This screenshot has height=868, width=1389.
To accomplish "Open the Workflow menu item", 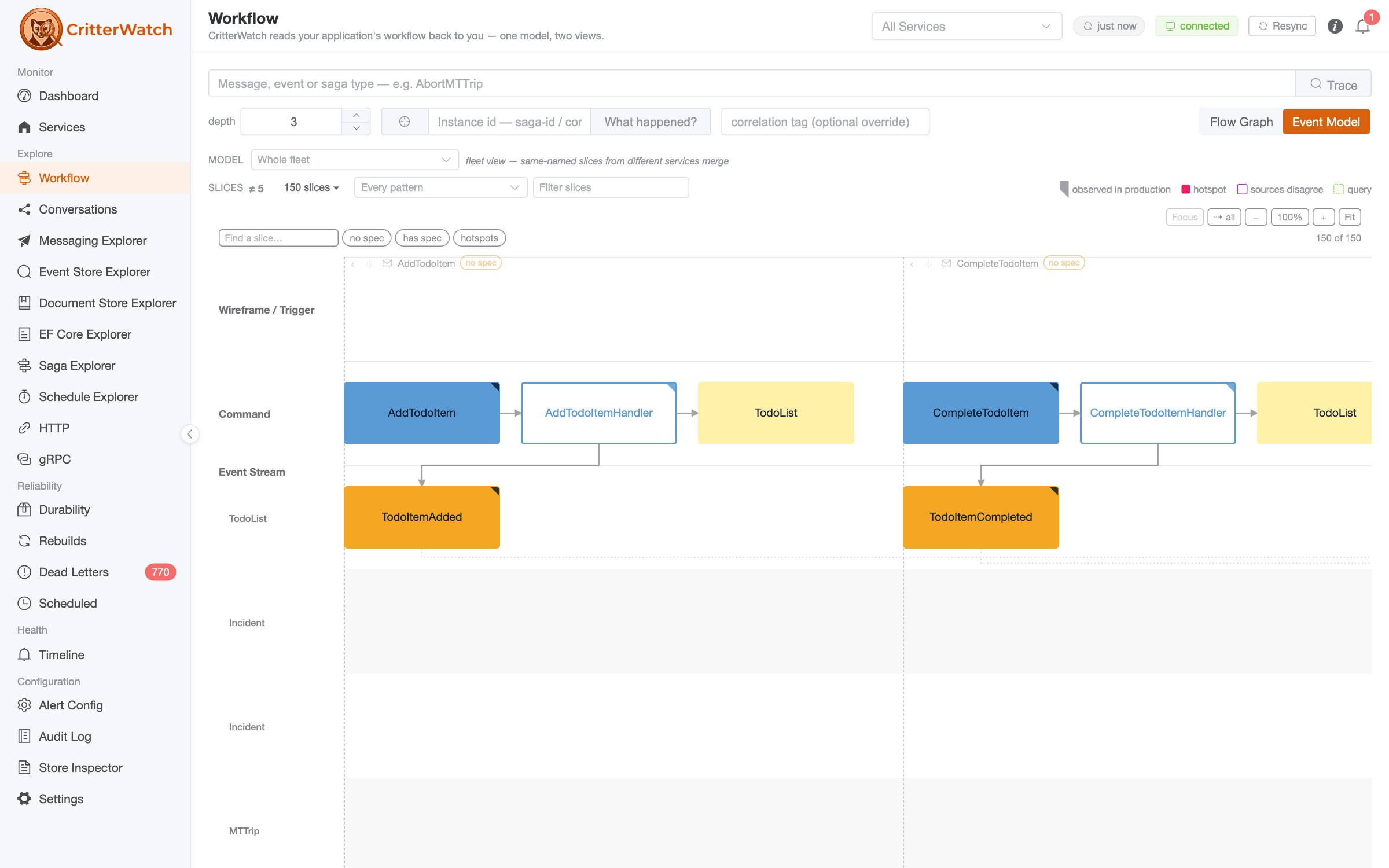I will coord(95,178).
